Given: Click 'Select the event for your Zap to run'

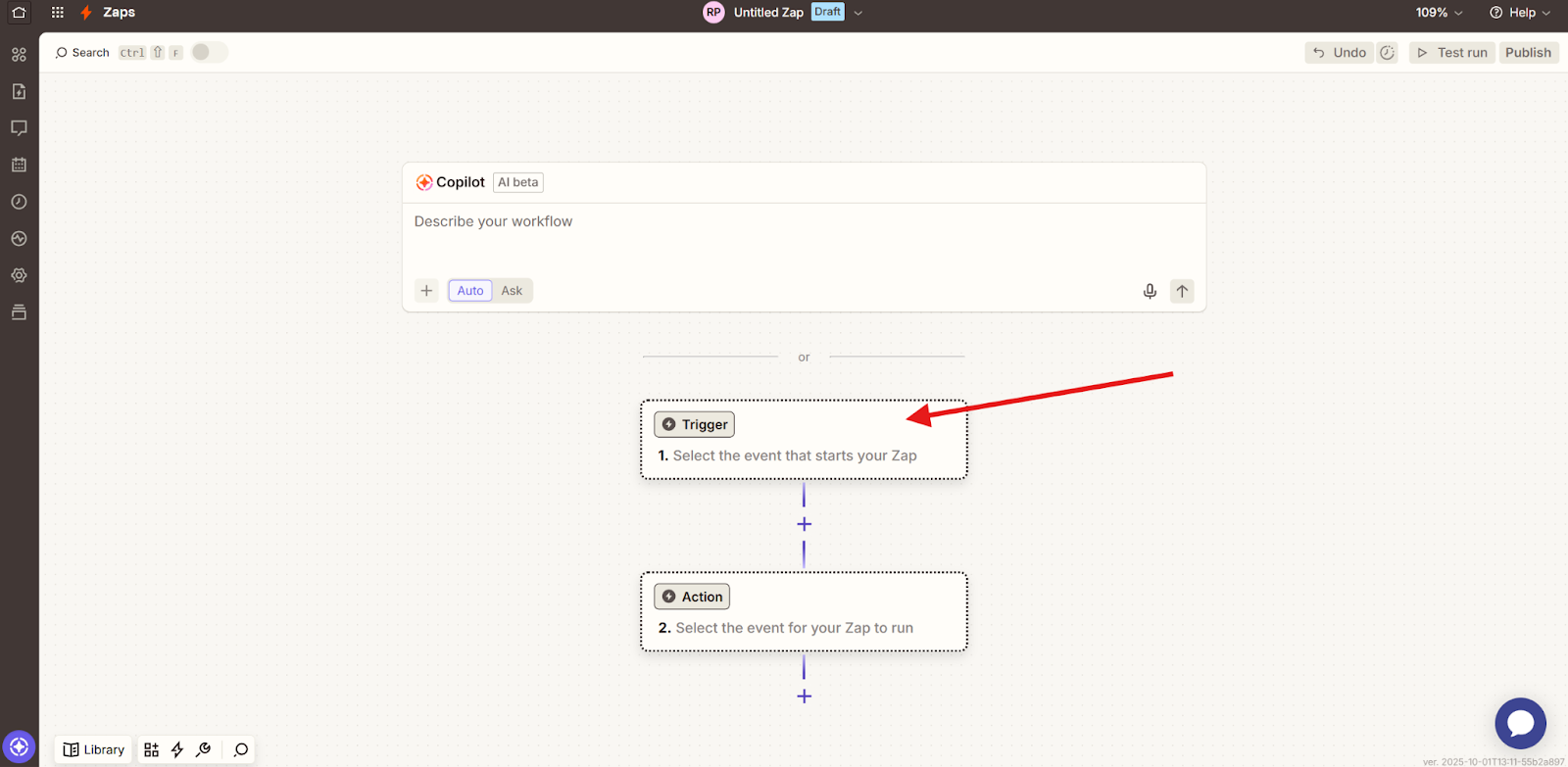Looking at the screenshot, I should point(795,628).
